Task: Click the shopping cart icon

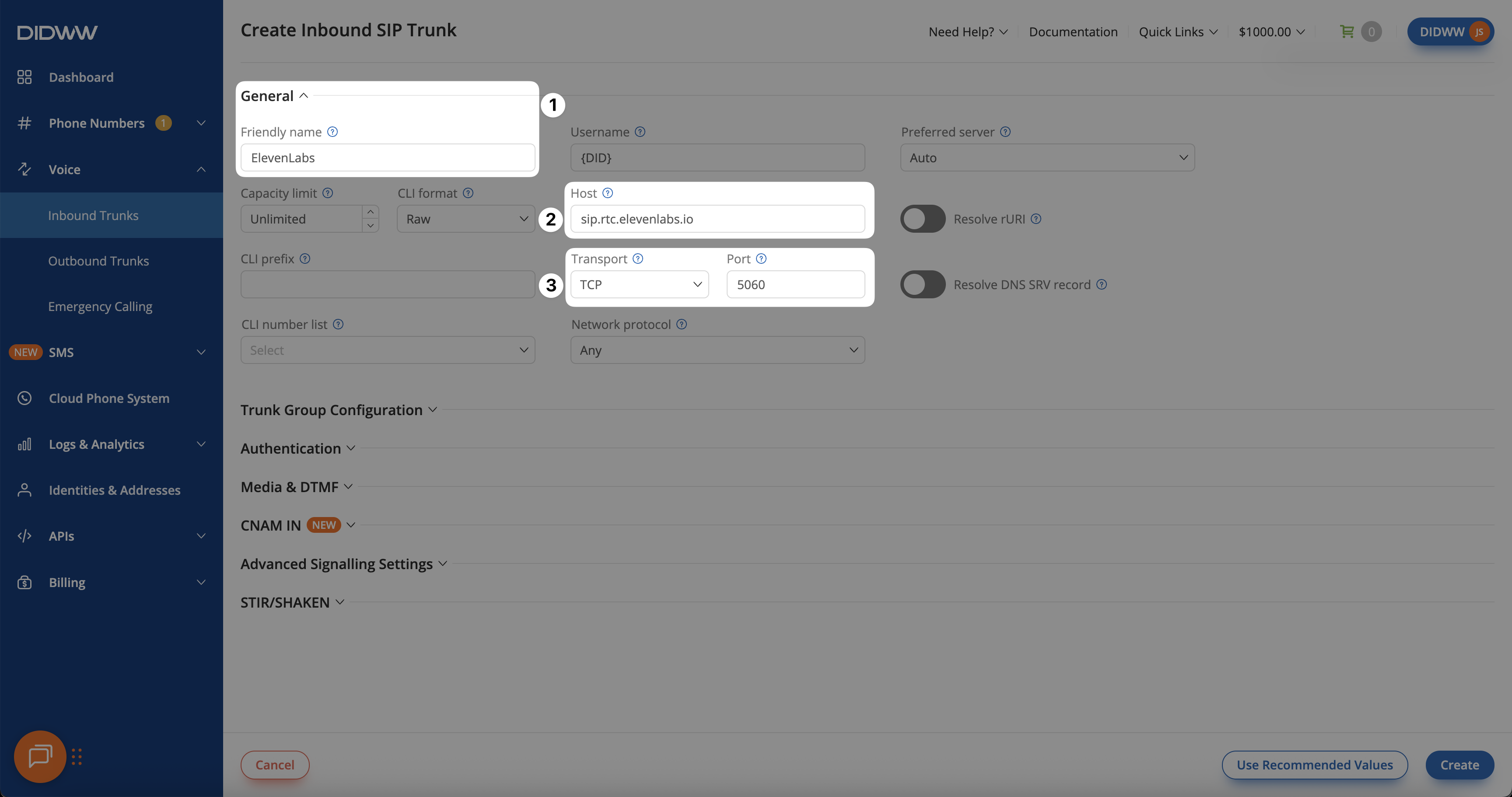Action: click(x=1347, y=31)
